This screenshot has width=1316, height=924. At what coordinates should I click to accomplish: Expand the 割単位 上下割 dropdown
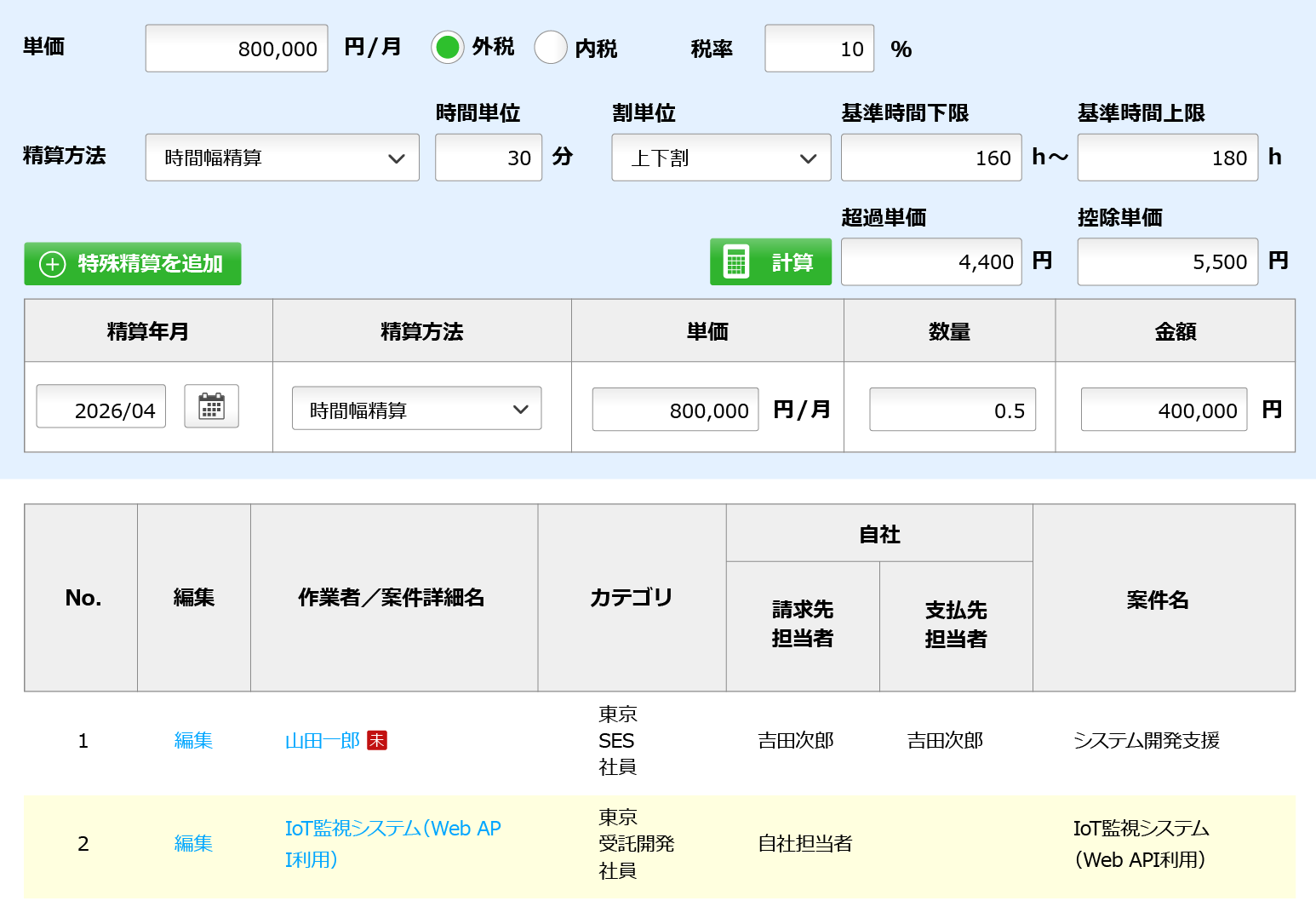[720, 158]
